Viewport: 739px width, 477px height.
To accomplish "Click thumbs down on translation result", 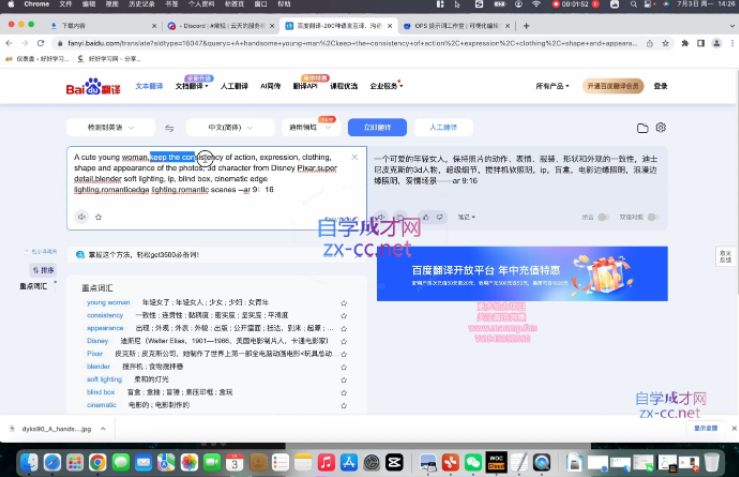I will tap(442, 216).
